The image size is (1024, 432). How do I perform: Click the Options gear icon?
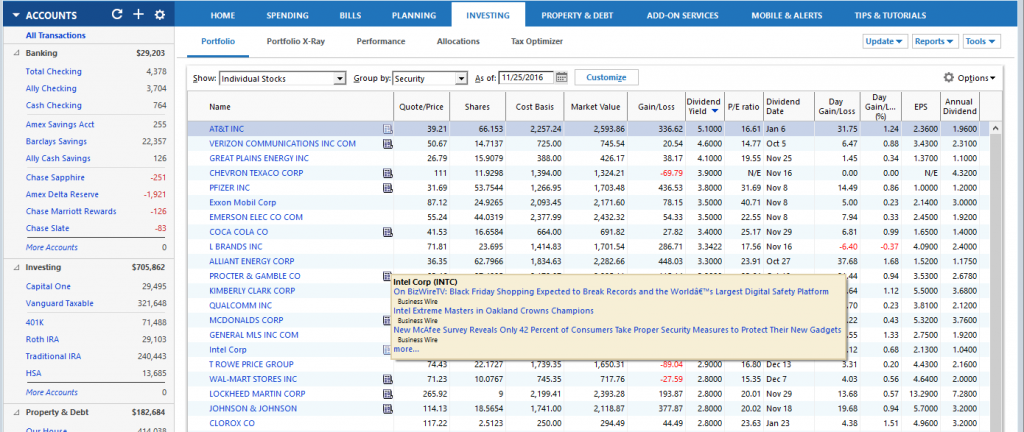click(949, 78)
